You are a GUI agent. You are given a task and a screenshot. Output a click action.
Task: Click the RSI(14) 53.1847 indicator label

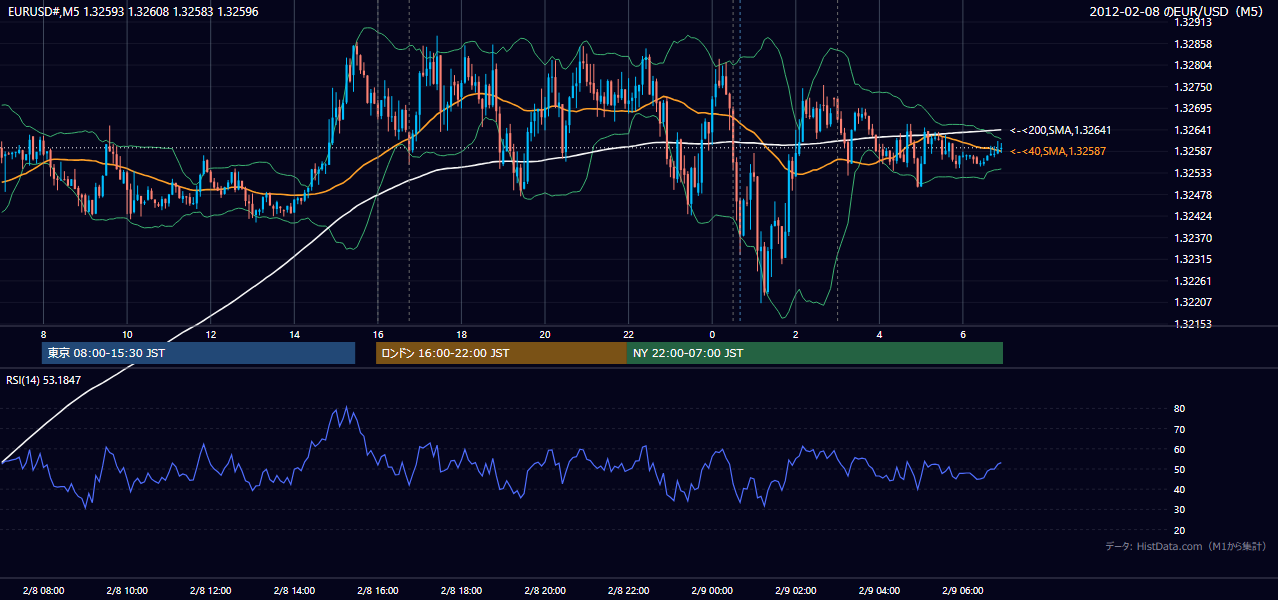[44, 380]
